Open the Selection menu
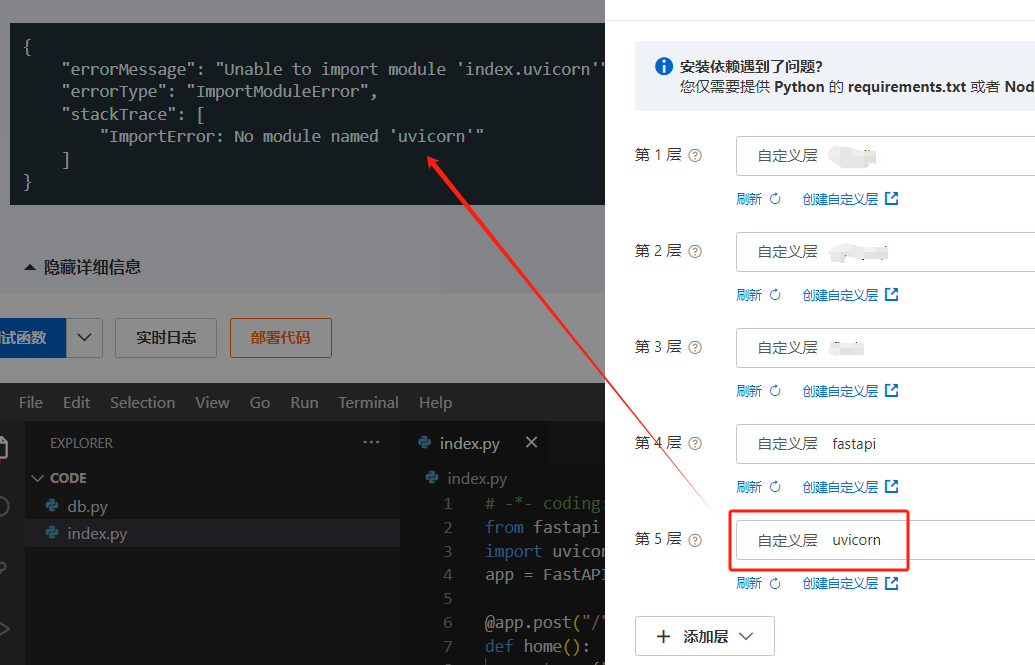 tap(143, 402)
